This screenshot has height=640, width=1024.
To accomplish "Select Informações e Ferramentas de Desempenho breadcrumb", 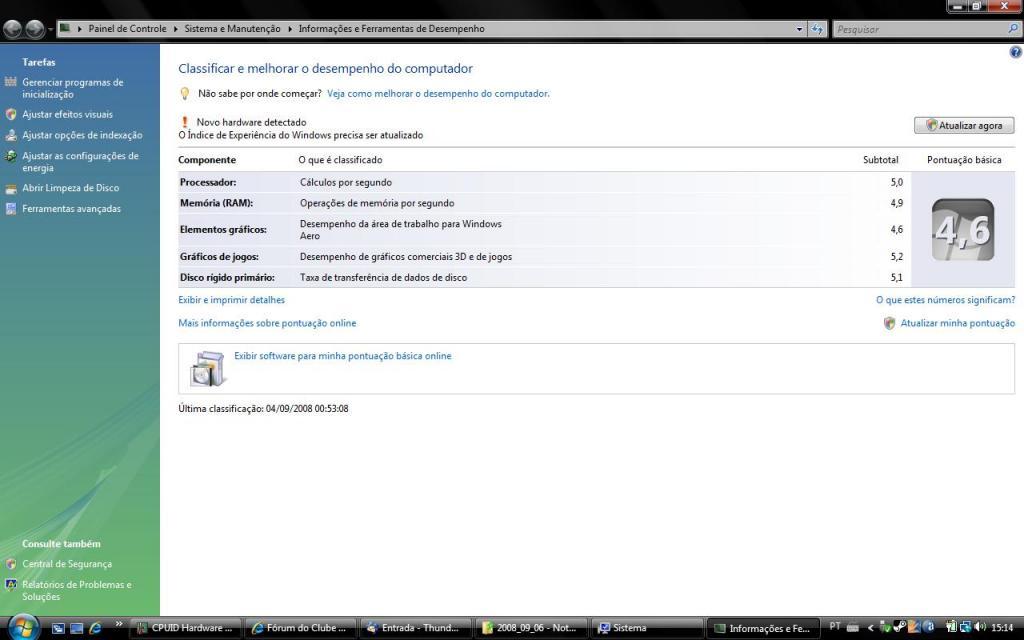I will coord(391,29).
